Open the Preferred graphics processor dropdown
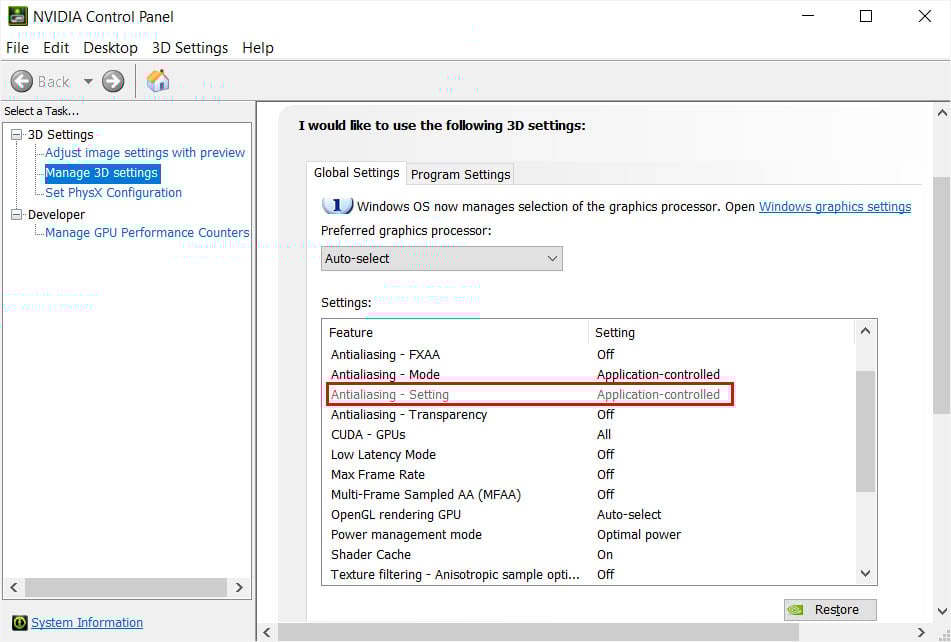Viewport: 951px width, 642px height. pos(442,258)
